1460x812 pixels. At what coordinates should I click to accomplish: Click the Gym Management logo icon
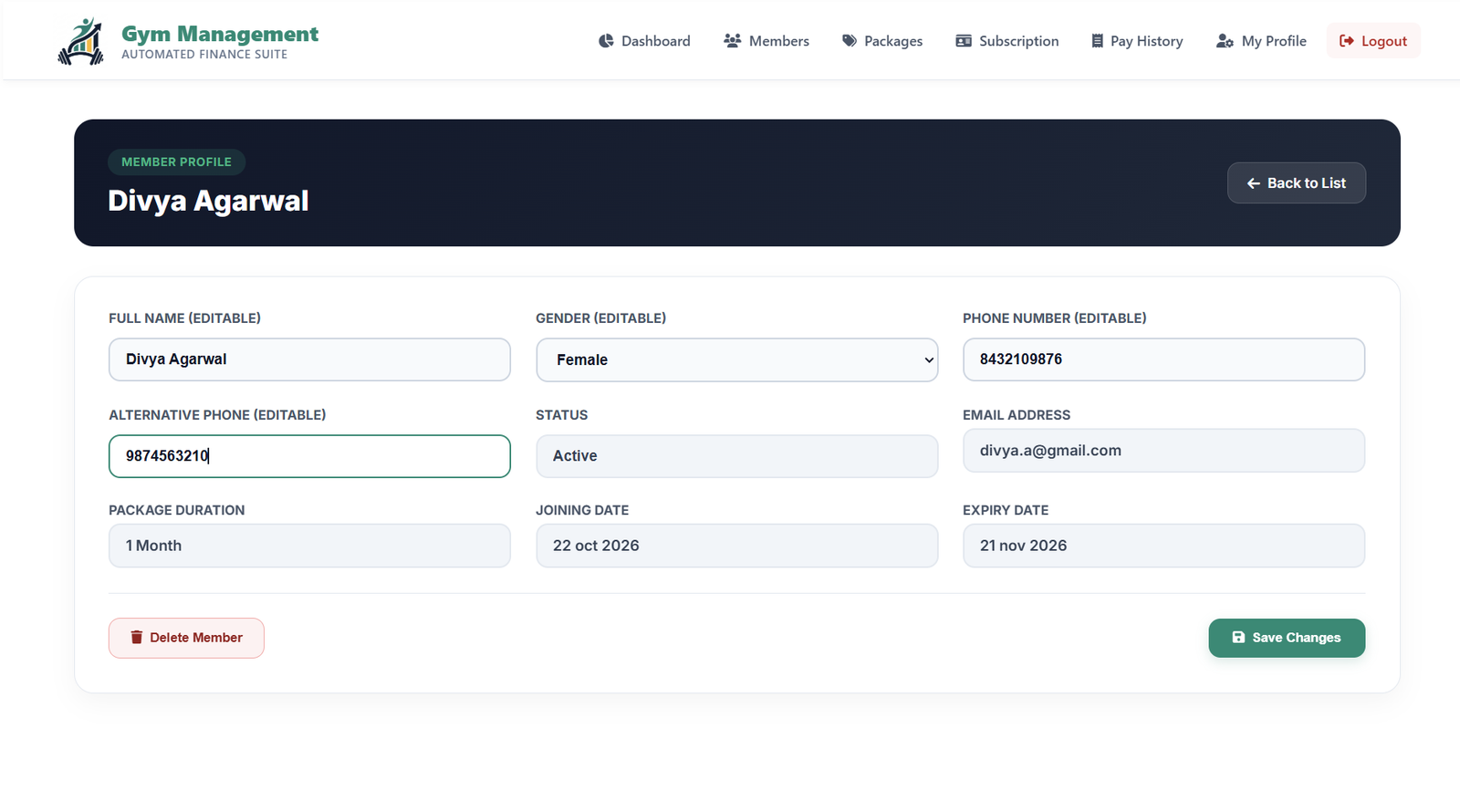81,41
